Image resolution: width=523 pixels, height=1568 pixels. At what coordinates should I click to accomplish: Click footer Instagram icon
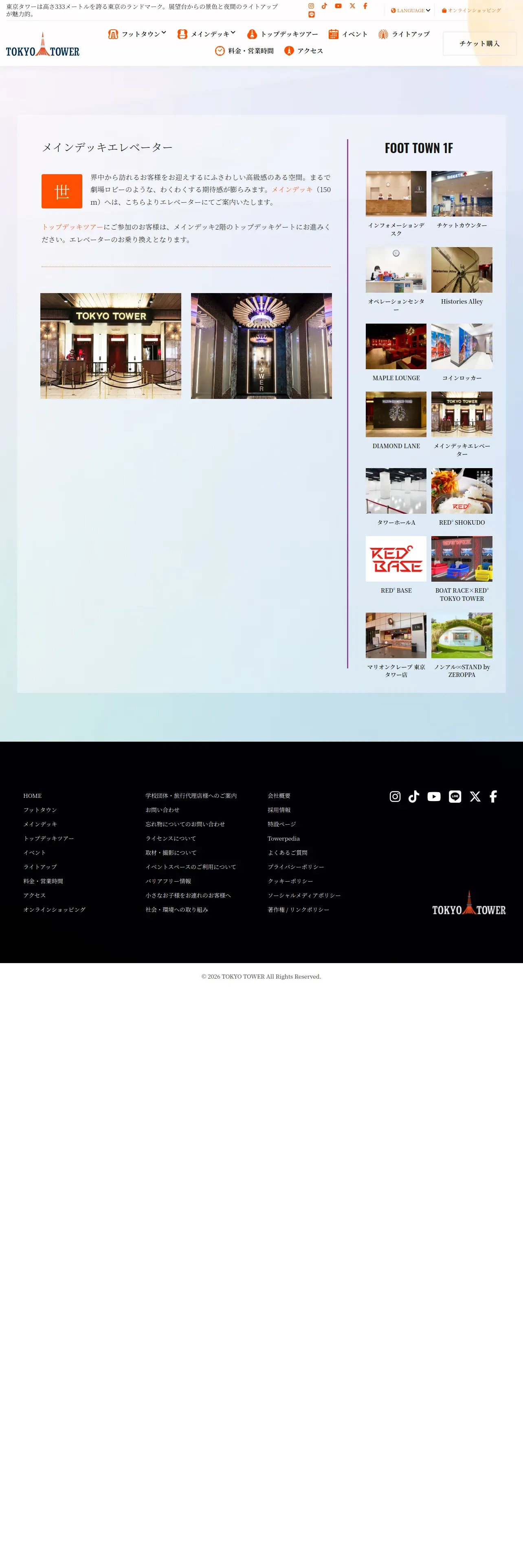tap(395, 797)
